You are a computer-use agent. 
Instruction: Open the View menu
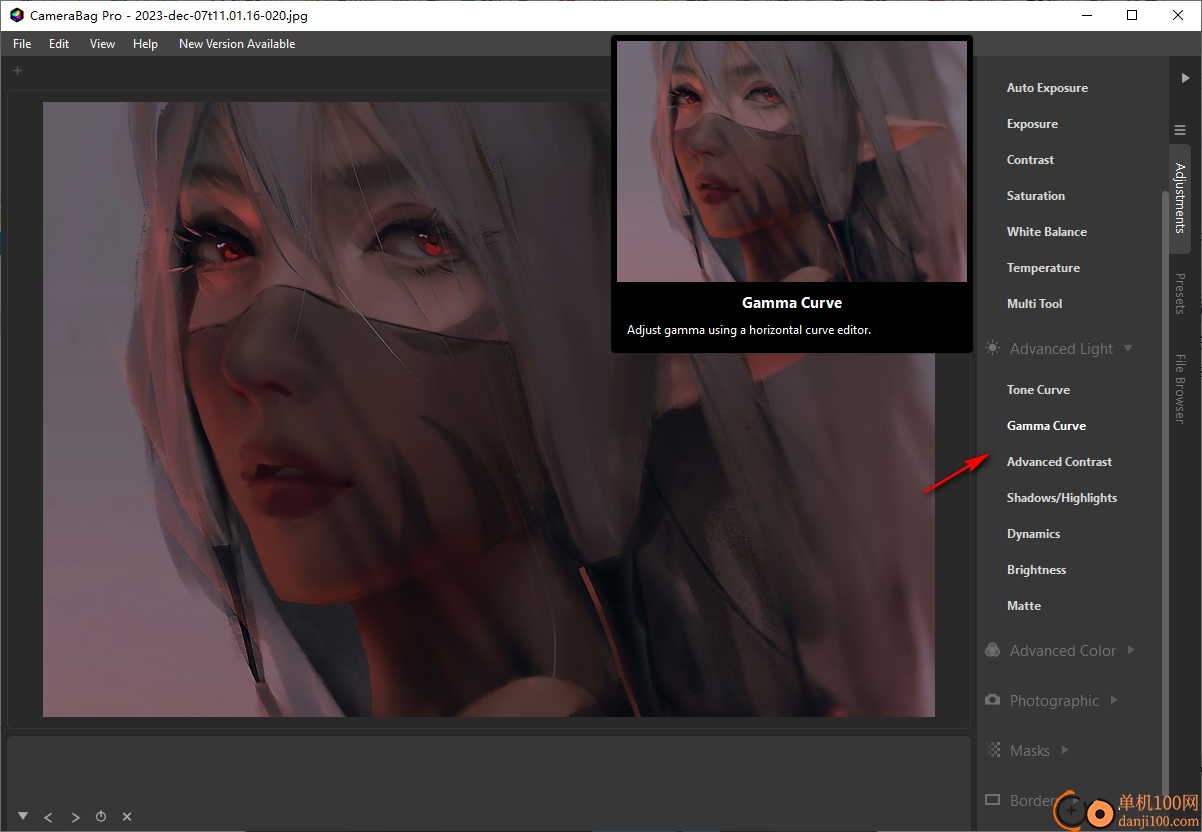pyautogui.click(x=102, y=44)
